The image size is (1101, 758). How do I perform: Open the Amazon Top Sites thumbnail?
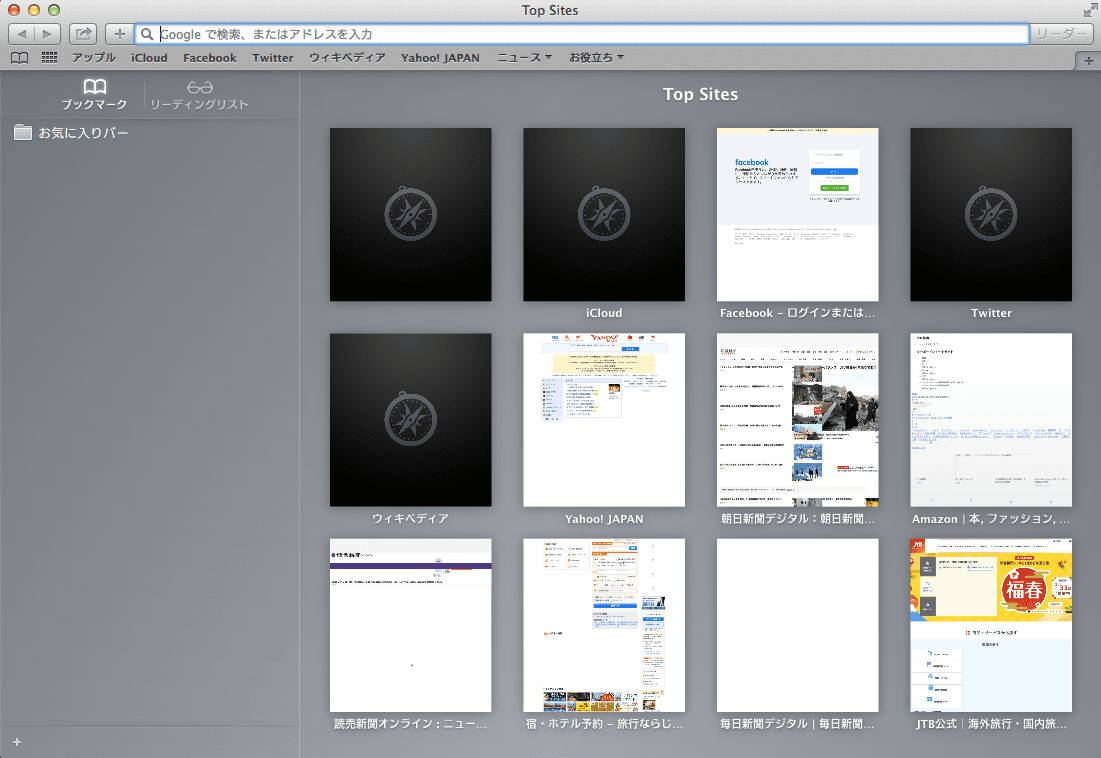(x=991, y=420)
